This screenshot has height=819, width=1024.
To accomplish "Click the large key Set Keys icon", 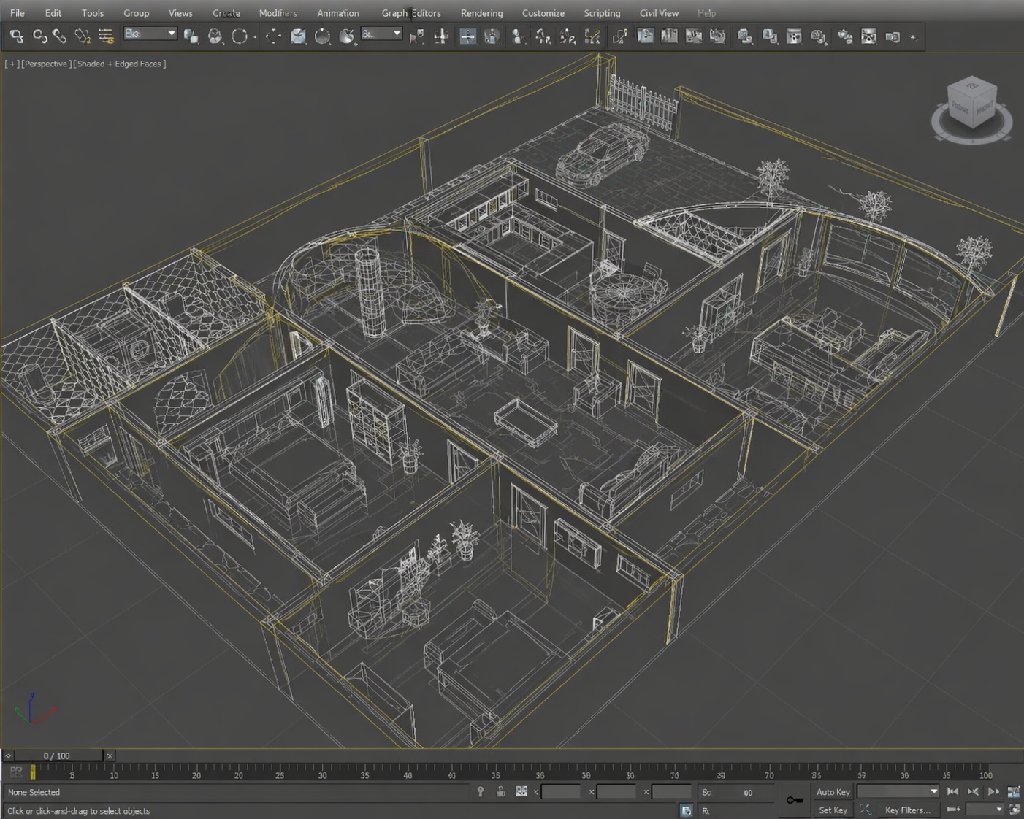I will click(795, 800).
